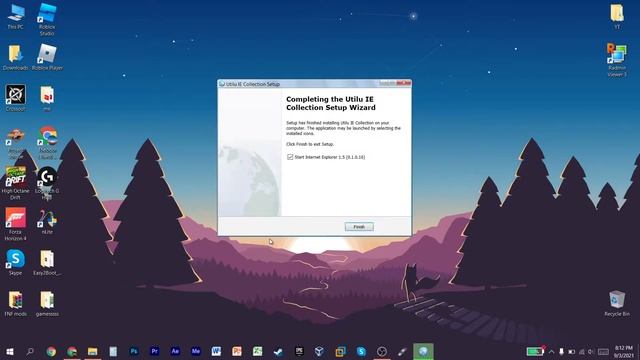Close the Utilu IE Collection Setup window
Screen dimensions: 640x360
(404, 83)
